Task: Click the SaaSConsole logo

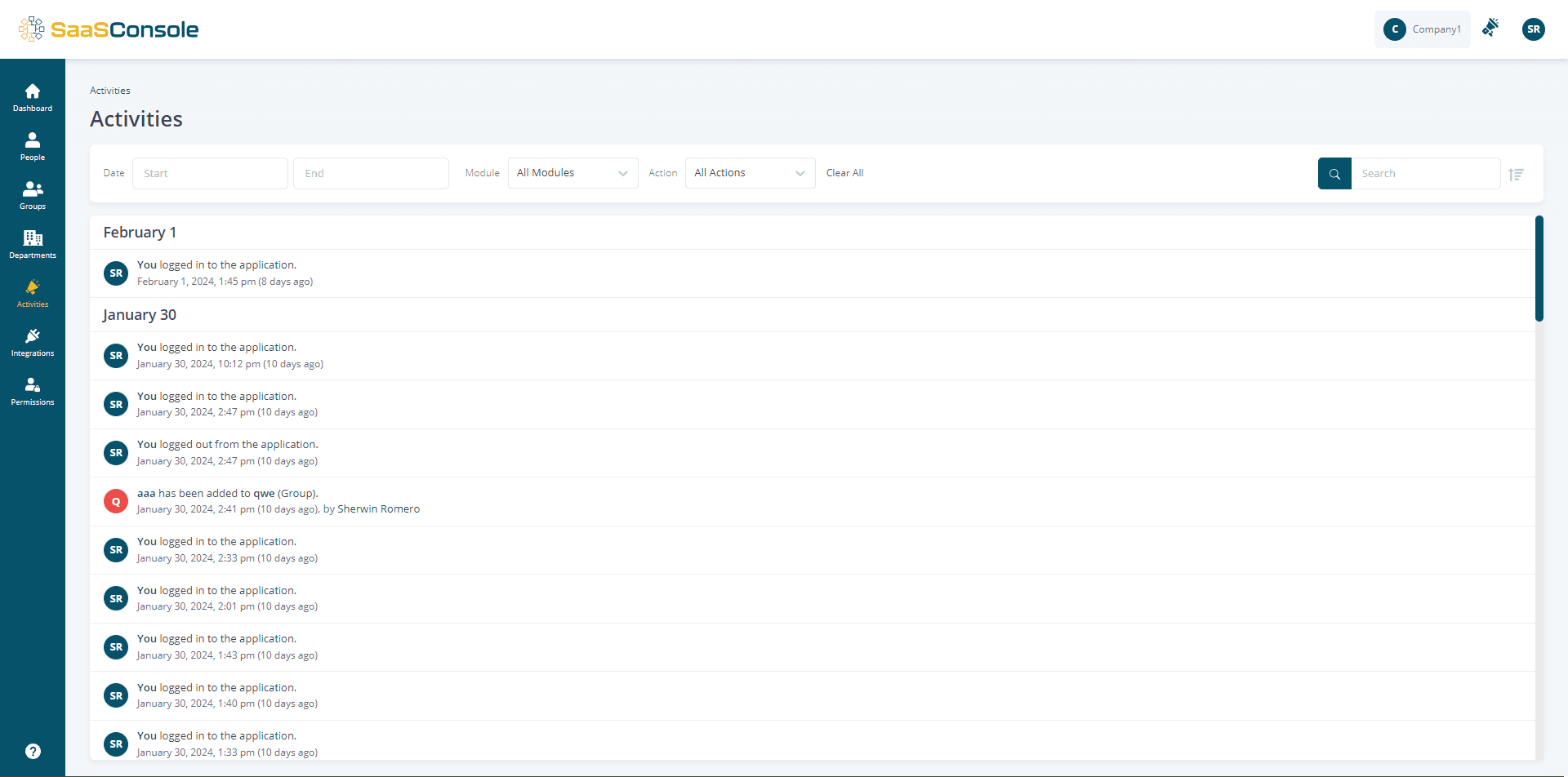Action: [108, 29]
